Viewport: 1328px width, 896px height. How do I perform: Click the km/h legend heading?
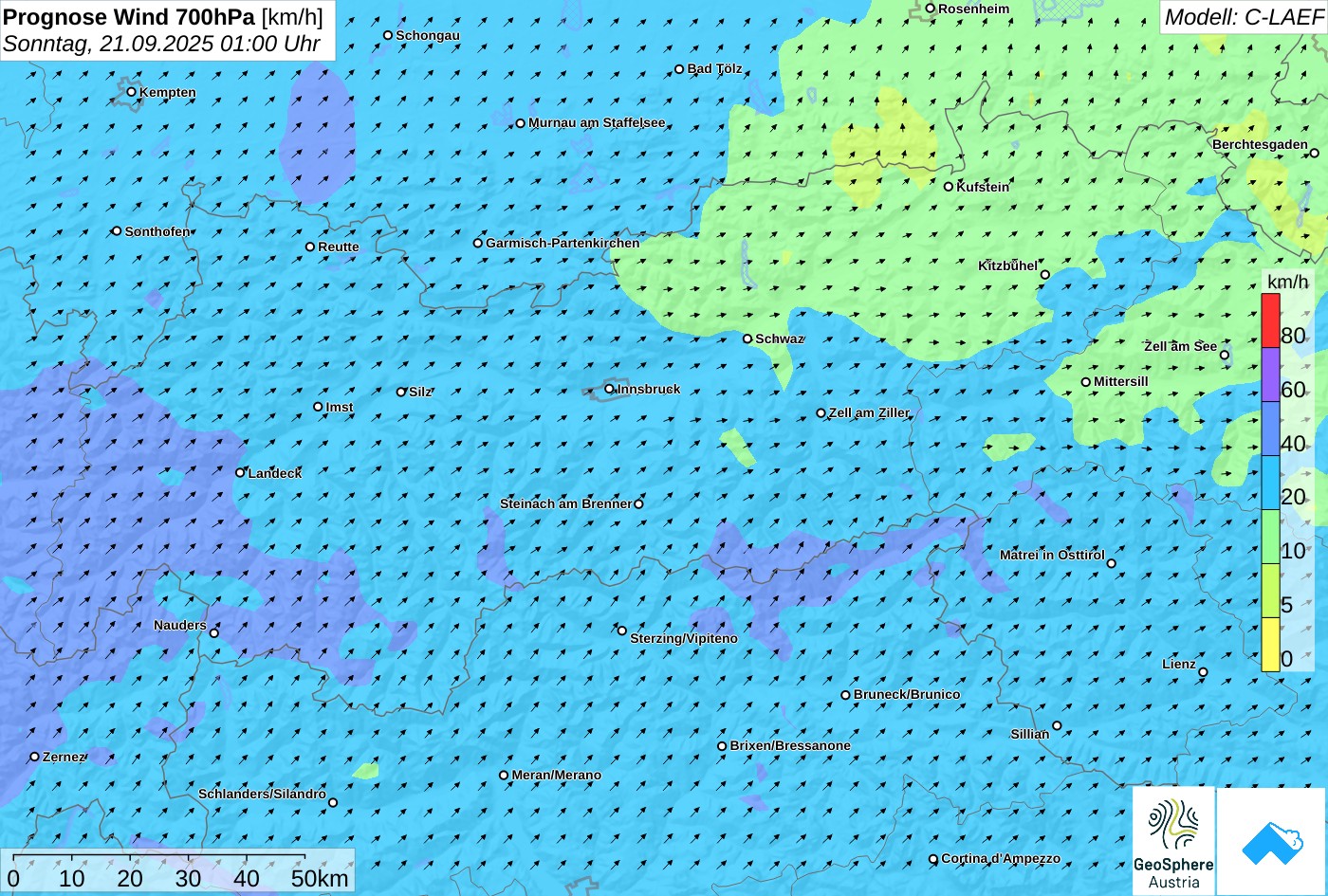point(1287,282)
